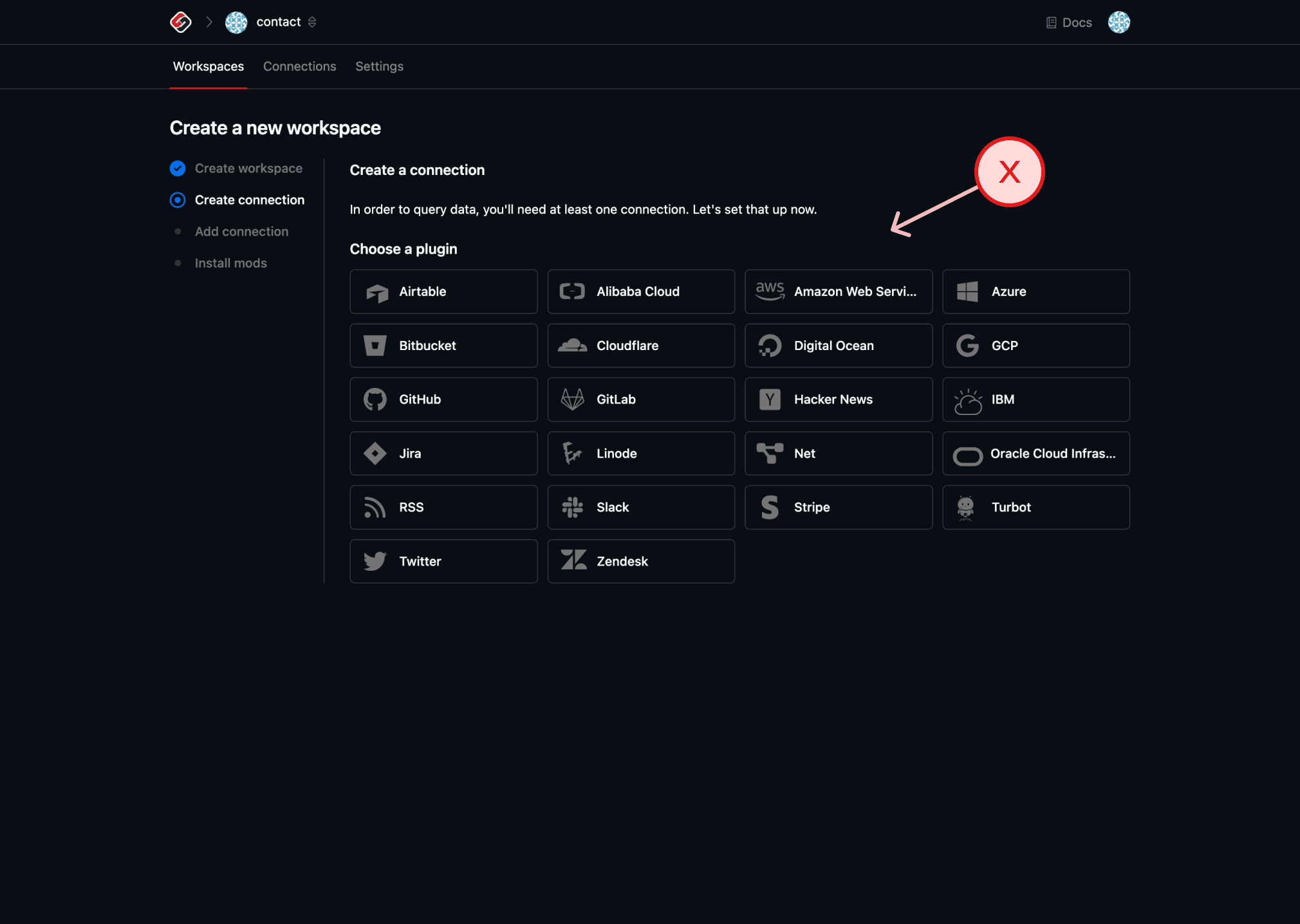Switch to the Settings tab
Screen dimensions: 1300x924
(380, 66)
